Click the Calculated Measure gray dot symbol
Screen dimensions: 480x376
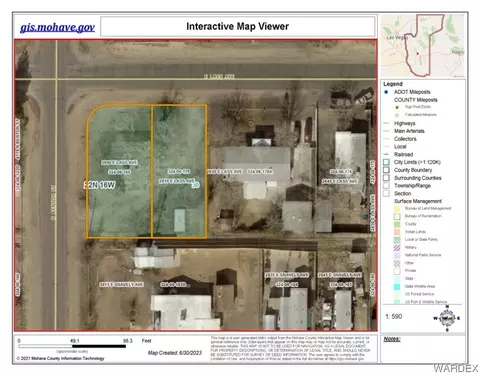(397, 115)
